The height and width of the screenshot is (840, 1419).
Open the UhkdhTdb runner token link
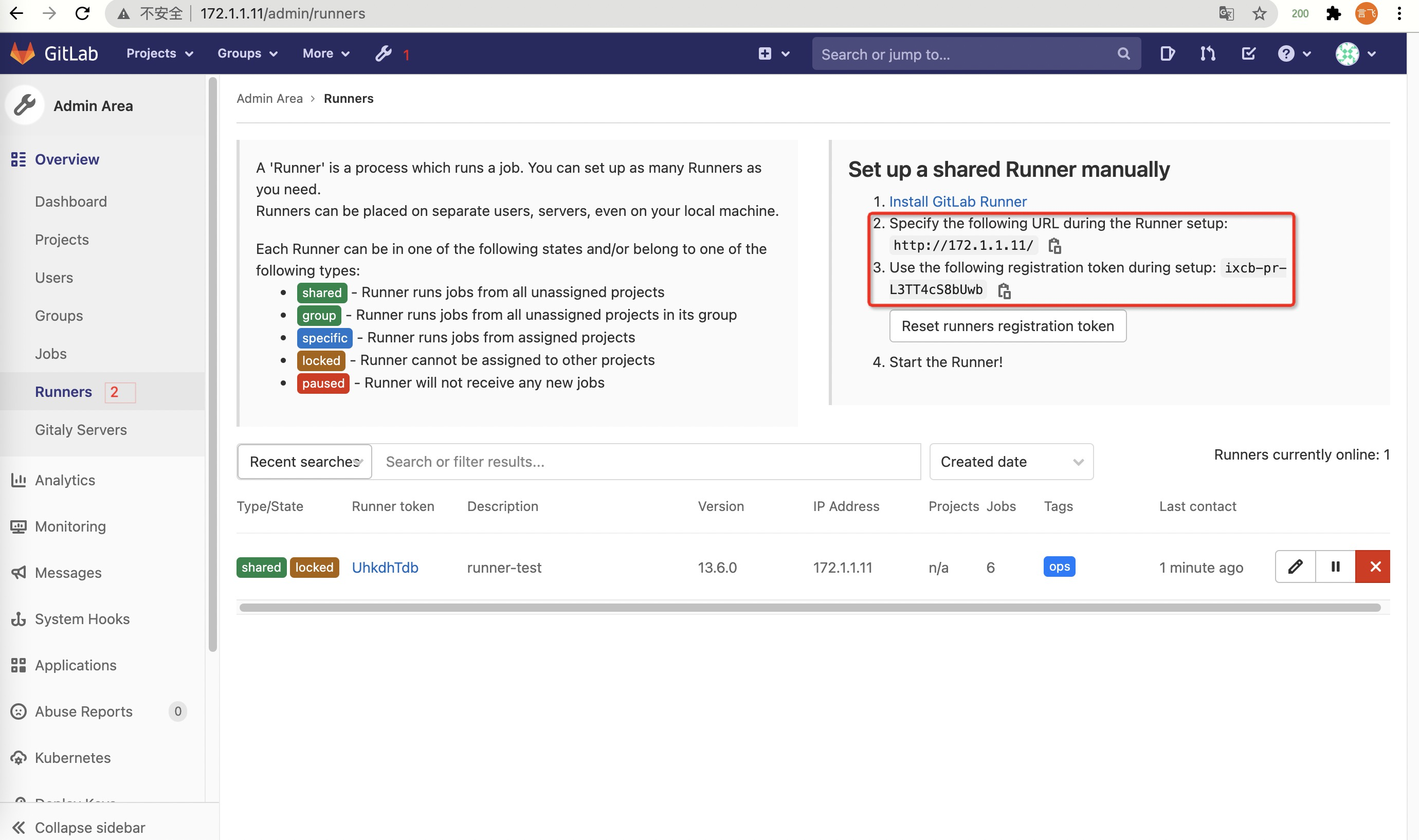[x=385, y=567]
